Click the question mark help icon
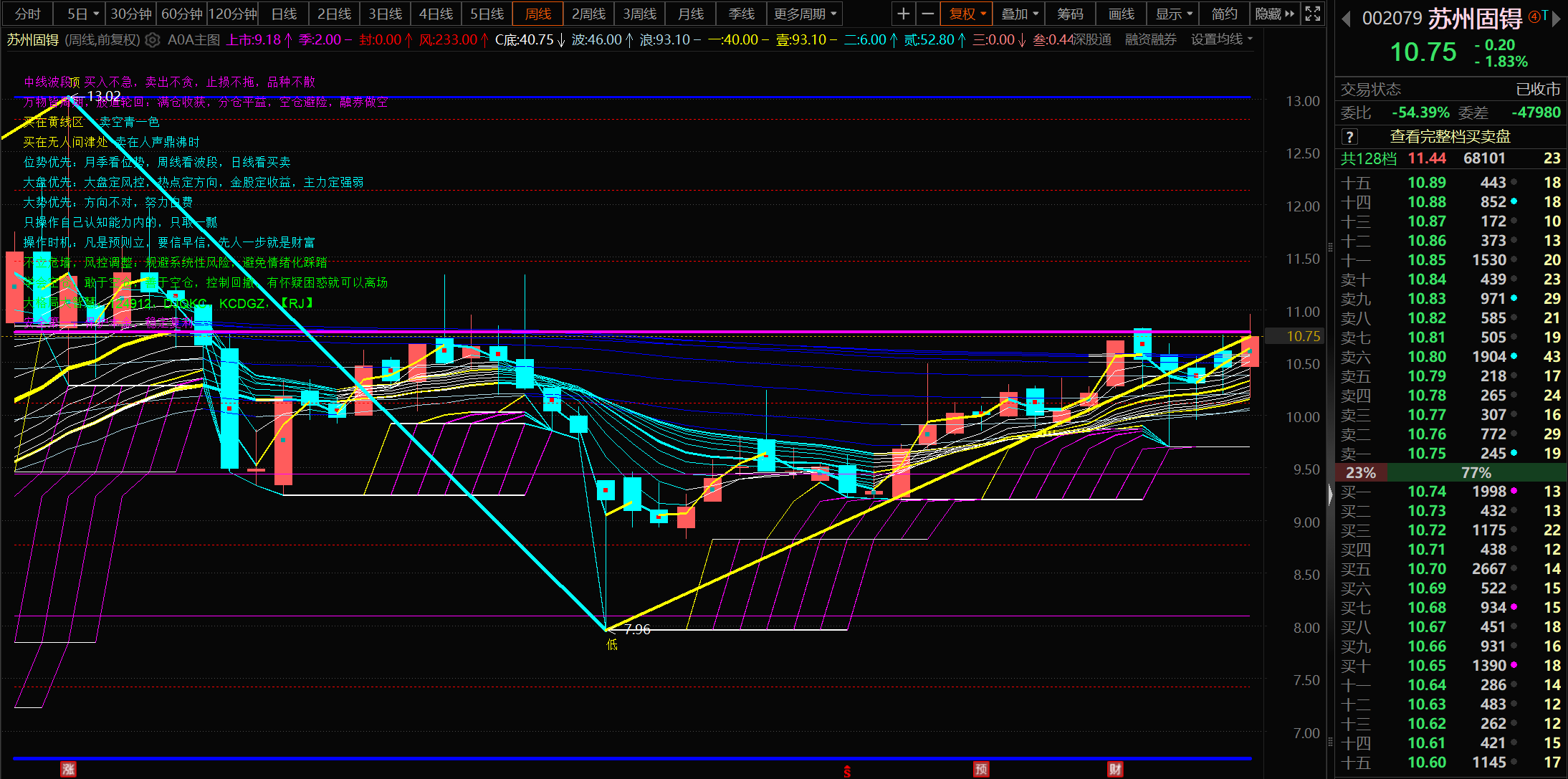The height and width of the screenshot is (779, 1568). [x=1349, y=137]
